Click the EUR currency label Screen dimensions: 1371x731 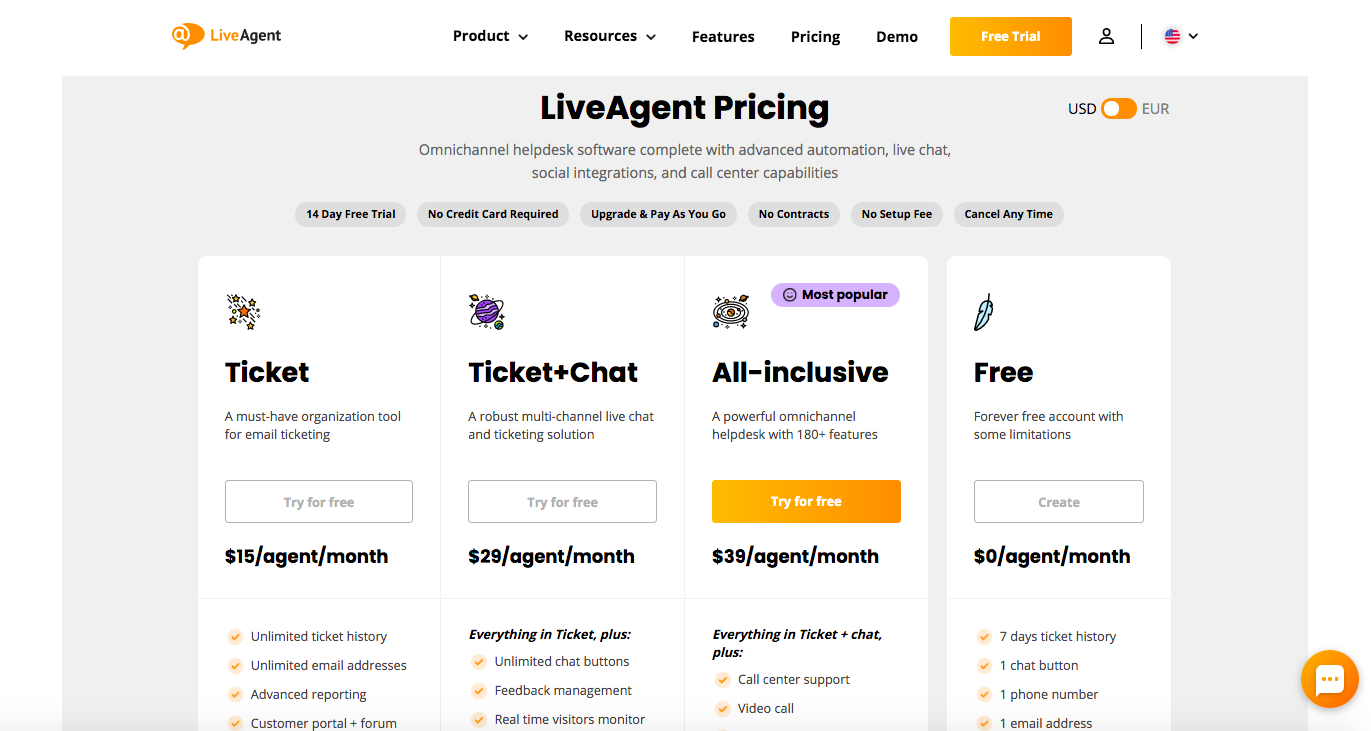click(x=1155, y=109)
